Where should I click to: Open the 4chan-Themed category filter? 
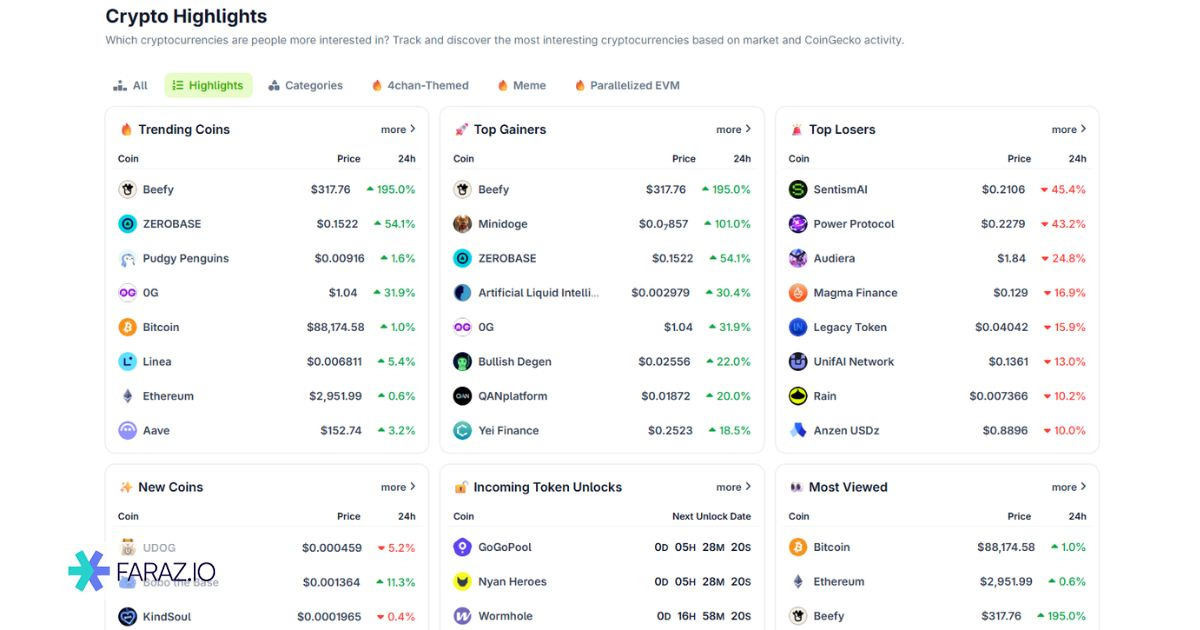tap(420, 86)
